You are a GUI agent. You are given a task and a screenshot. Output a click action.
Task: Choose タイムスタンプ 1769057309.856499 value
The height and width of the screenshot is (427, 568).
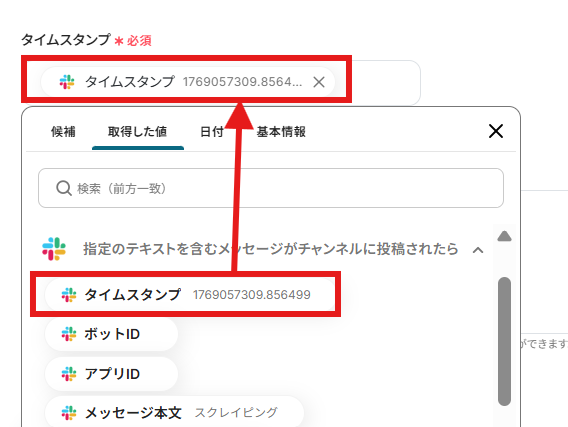pyautogui.click(x=190, y=294)
